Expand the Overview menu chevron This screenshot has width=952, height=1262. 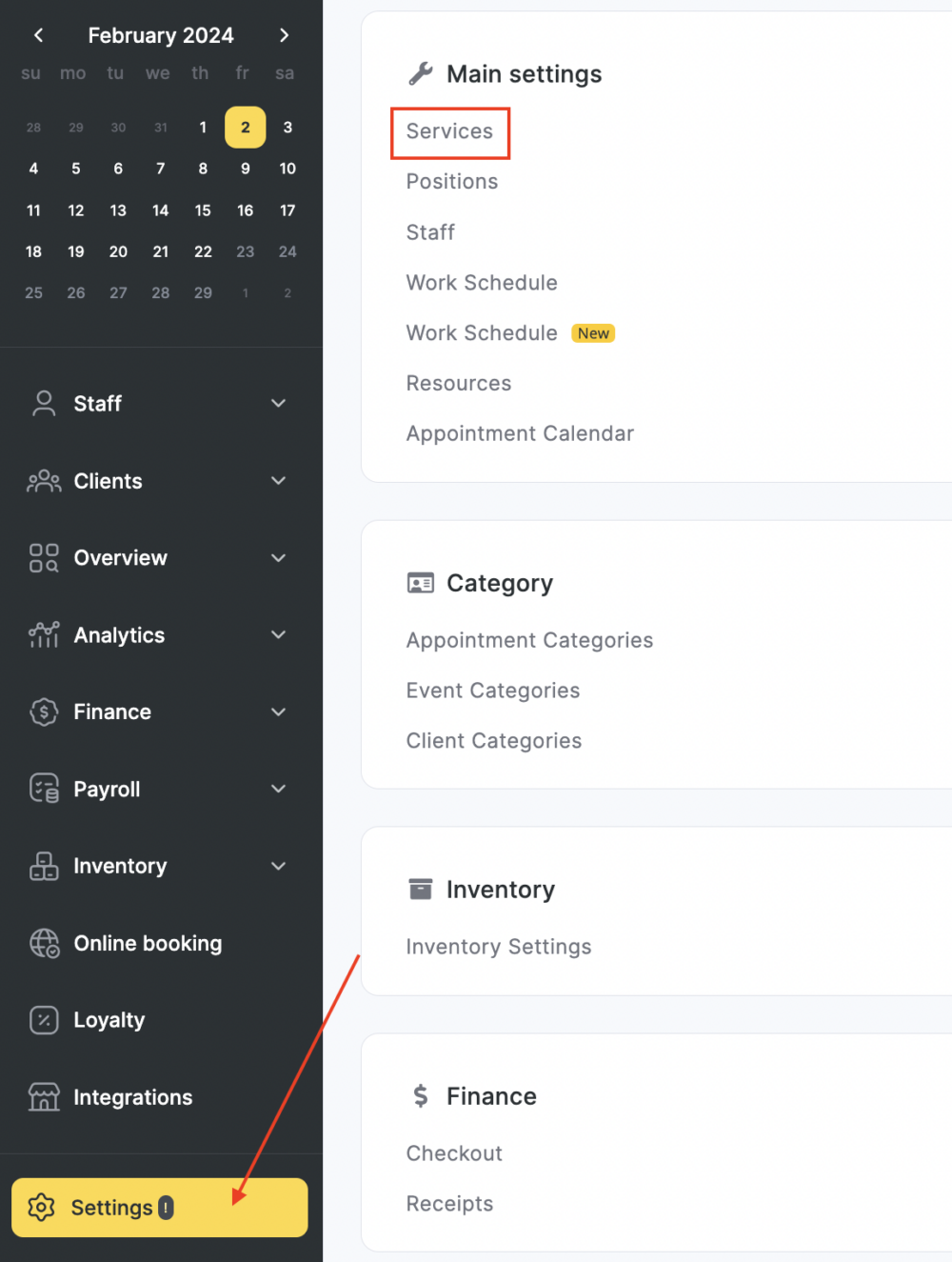[278, 558]
